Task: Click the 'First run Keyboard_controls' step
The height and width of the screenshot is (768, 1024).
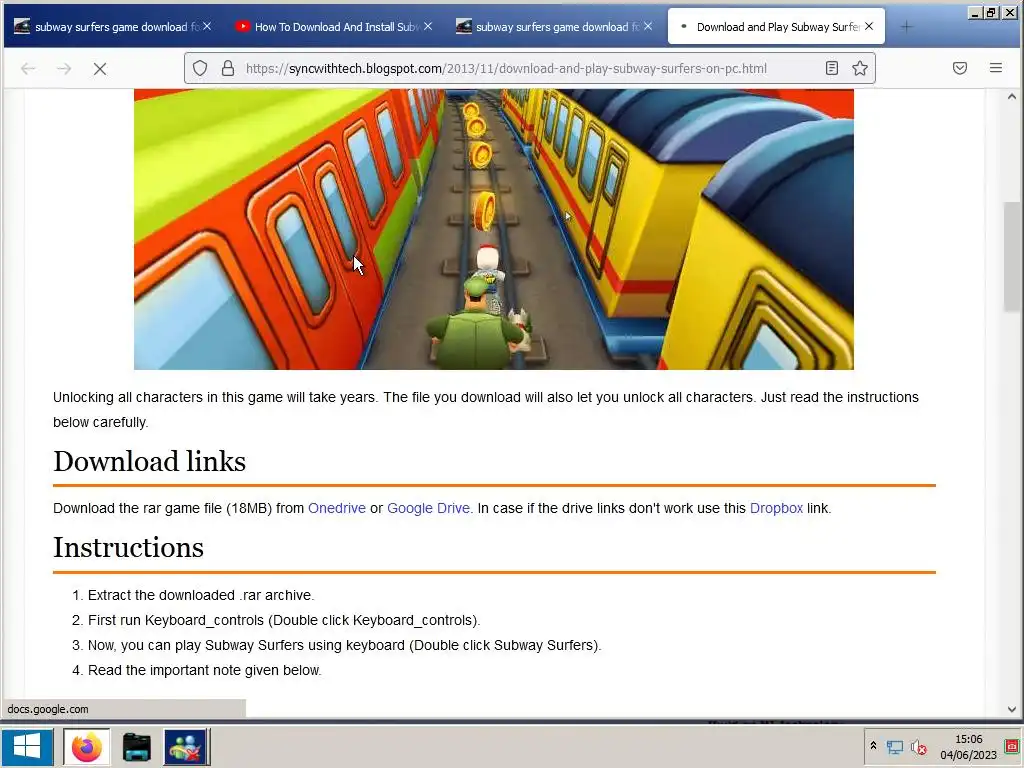Action: pos(284,620)
